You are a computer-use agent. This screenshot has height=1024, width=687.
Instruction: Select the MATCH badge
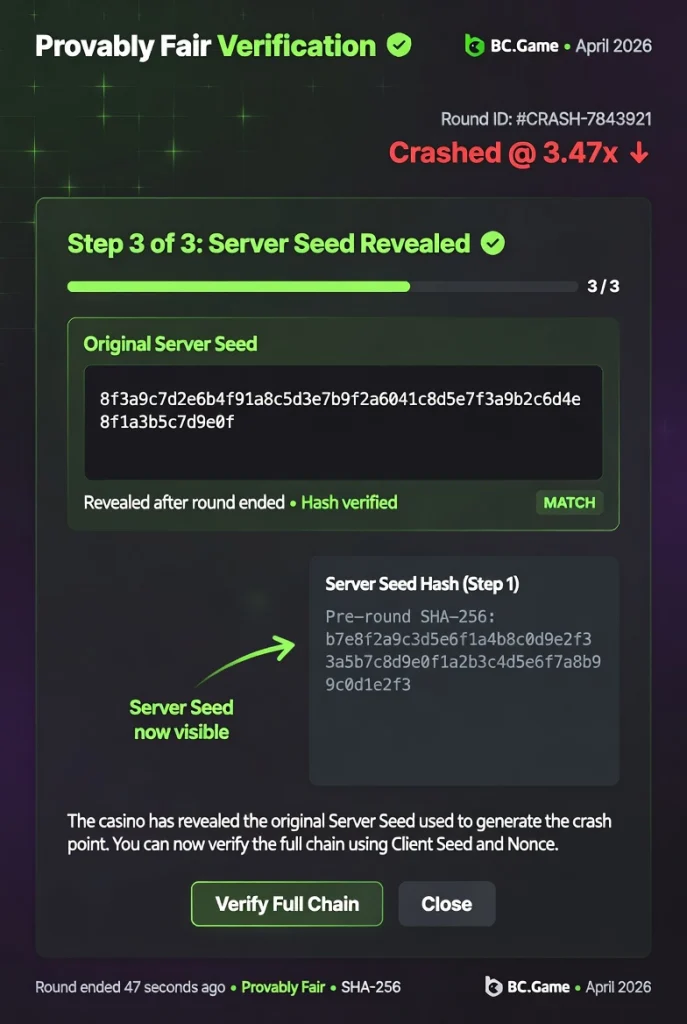(x=570, y=503)
